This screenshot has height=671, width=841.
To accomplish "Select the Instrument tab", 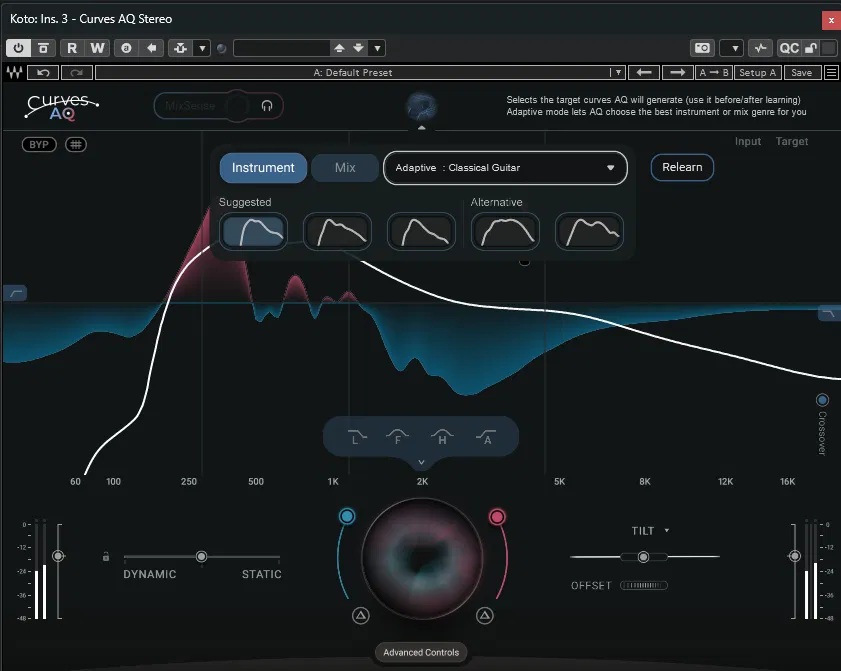I will [x=263, y=168].
